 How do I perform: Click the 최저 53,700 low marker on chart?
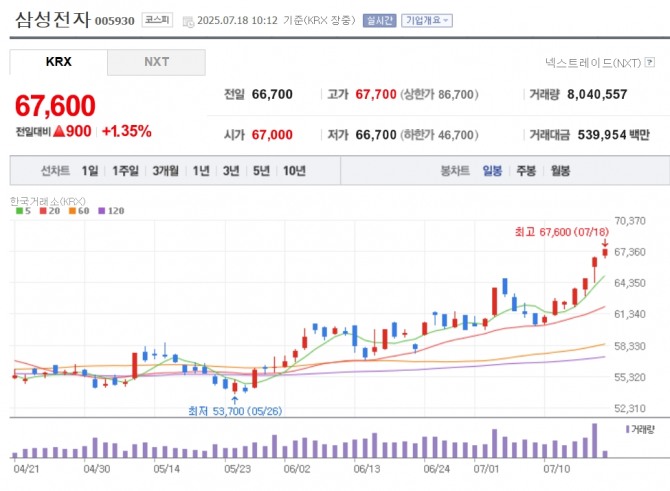[x=233, y=410]
